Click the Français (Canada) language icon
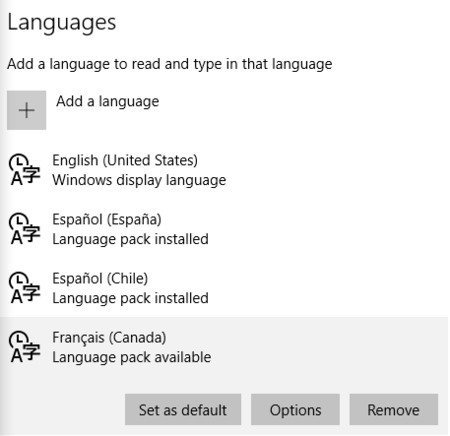450x436 pixels. [25, 347]
